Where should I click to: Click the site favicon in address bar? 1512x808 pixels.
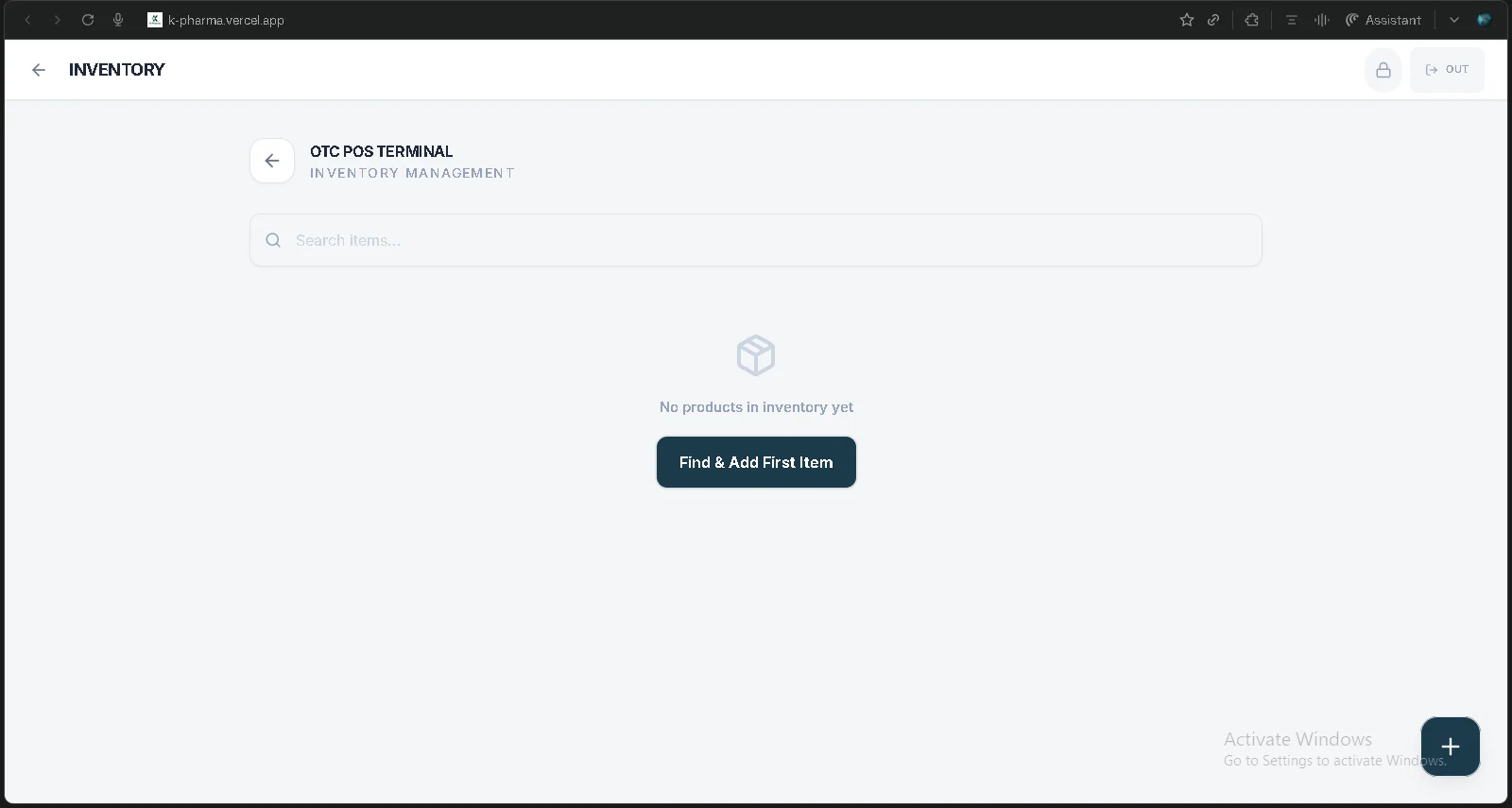[x=155, y=20]
